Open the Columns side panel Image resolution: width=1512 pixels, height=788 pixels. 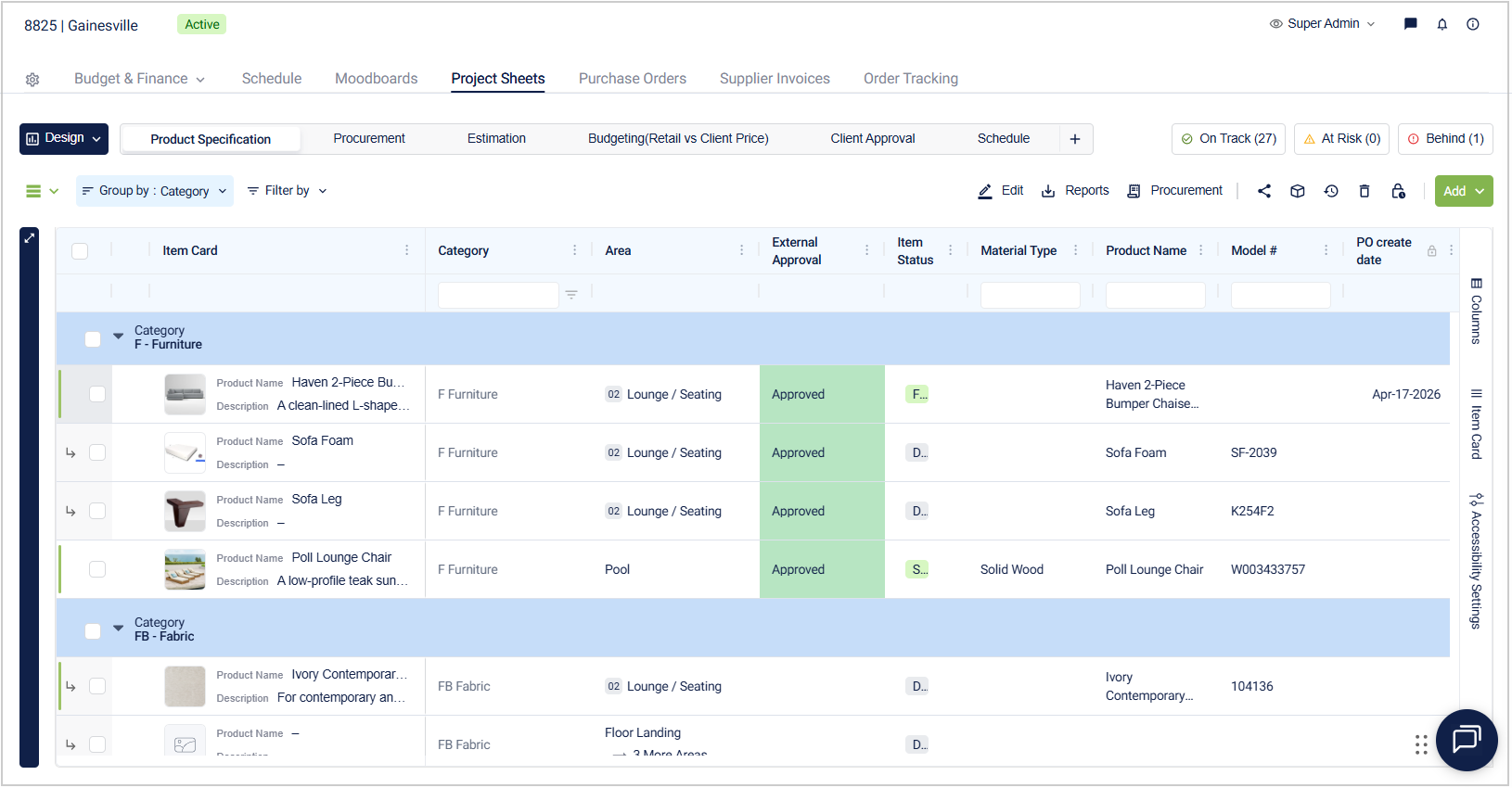point(1476,311)
